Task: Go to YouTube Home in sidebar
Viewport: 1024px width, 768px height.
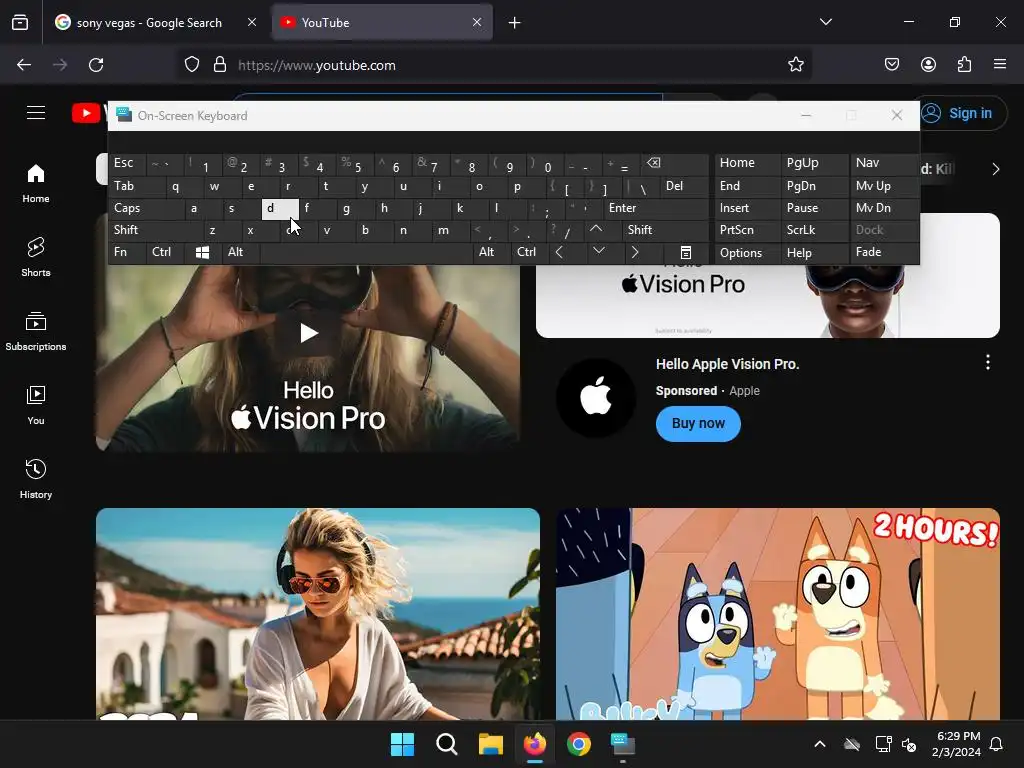Action: [36, 184]
